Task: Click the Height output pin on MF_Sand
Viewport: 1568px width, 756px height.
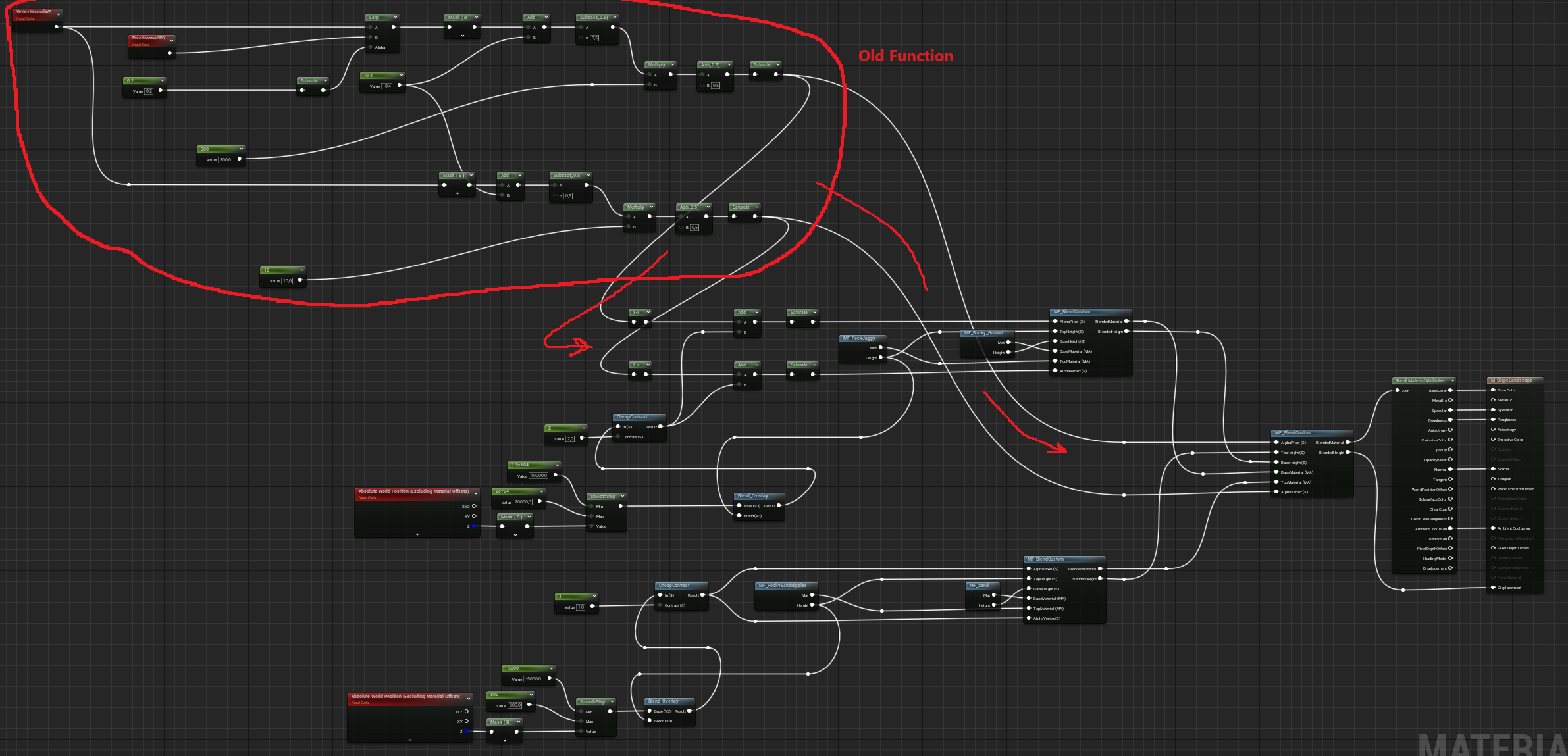Action: click(994, 605)
